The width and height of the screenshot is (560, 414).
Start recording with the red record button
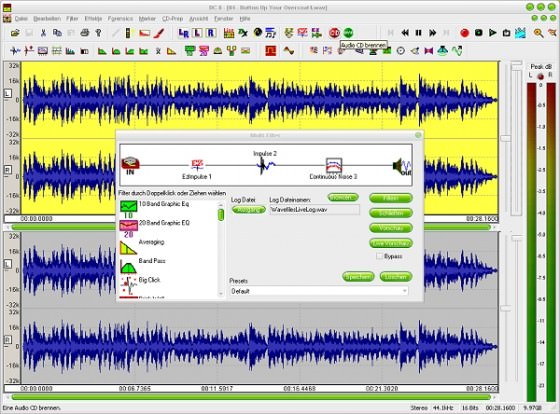click(x=464, y=33)
